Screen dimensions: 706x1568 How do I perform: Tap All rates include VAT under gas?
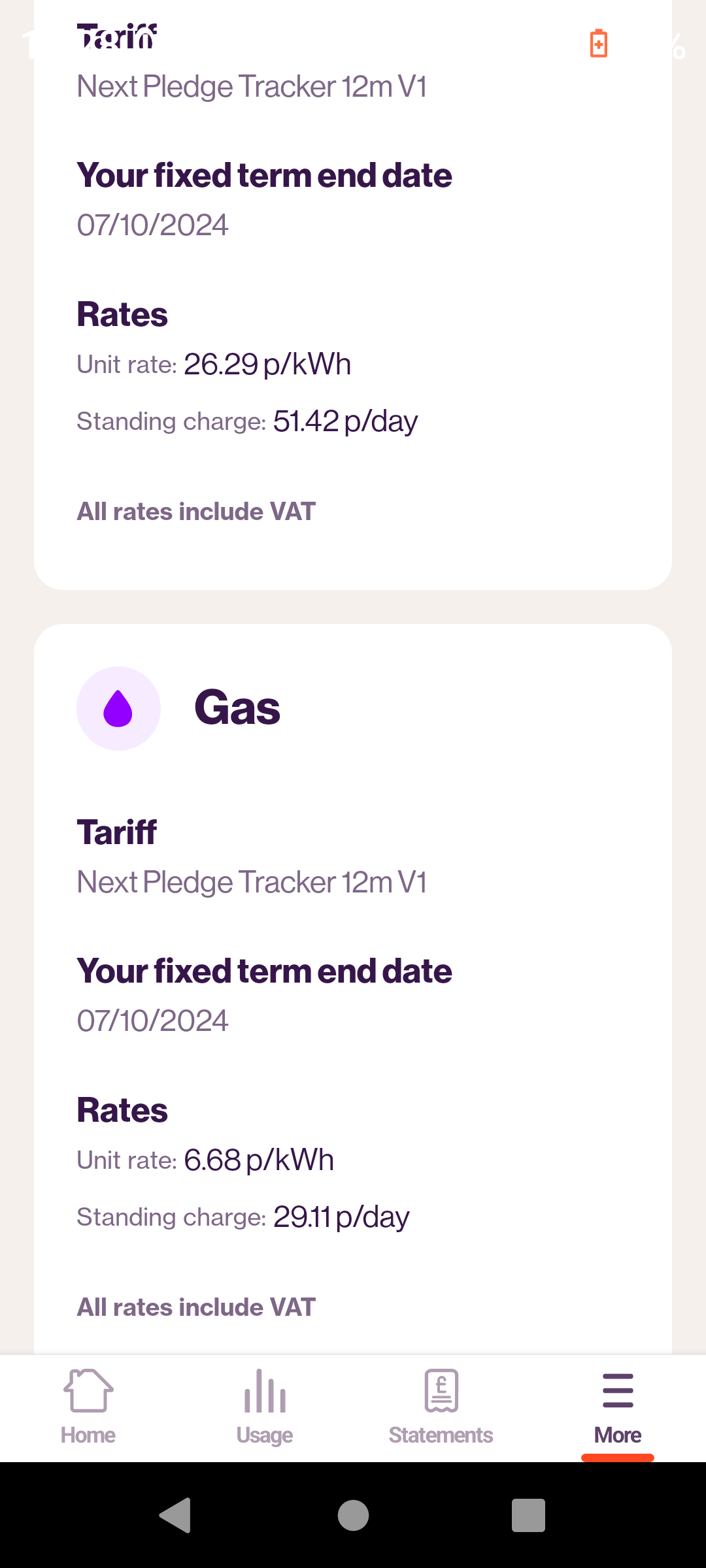(196, 1307)
